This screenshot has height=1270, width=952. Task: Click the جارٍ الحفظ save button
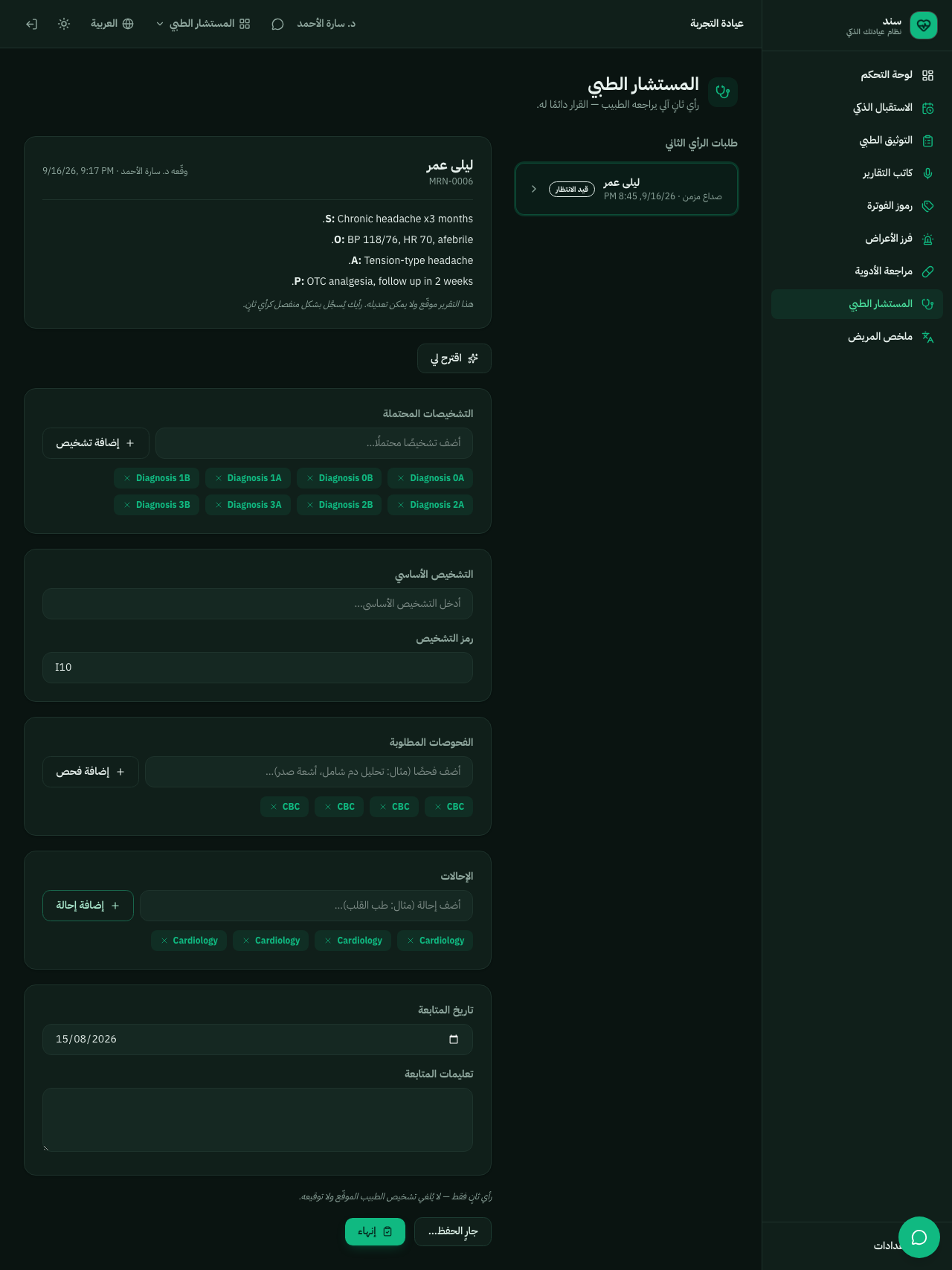[x=453, y=1231]
